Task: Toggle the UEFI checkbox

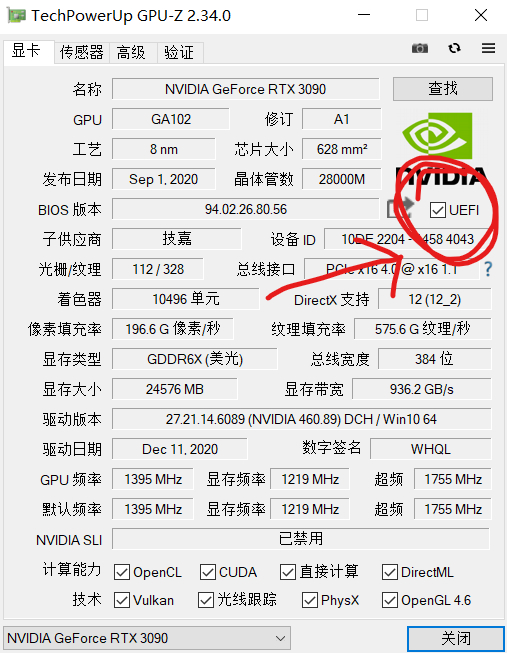Action: point(437,210)
